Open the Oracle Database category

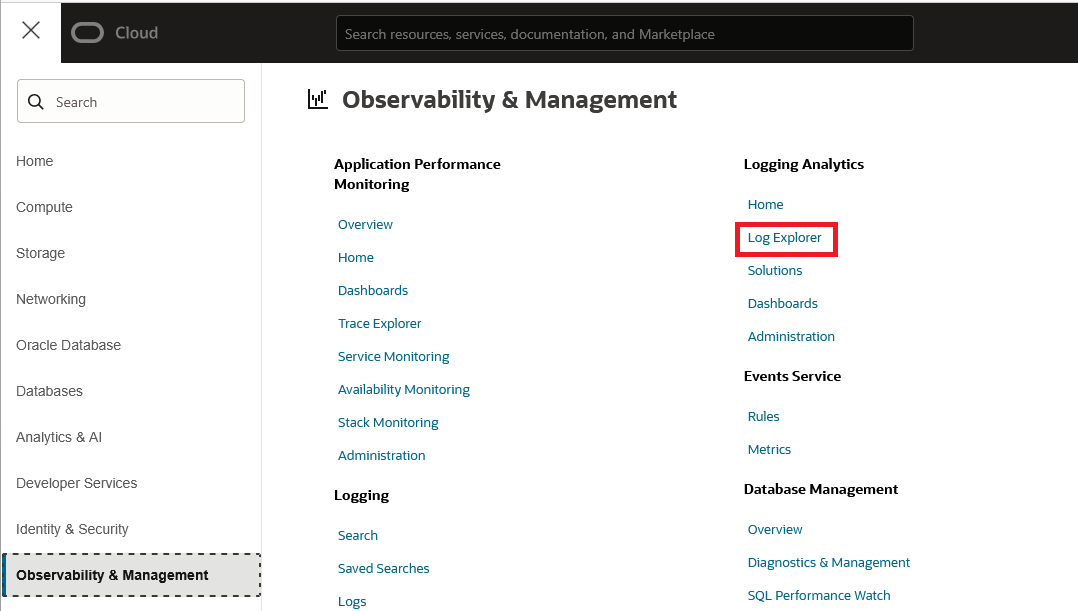click(69, 345)
